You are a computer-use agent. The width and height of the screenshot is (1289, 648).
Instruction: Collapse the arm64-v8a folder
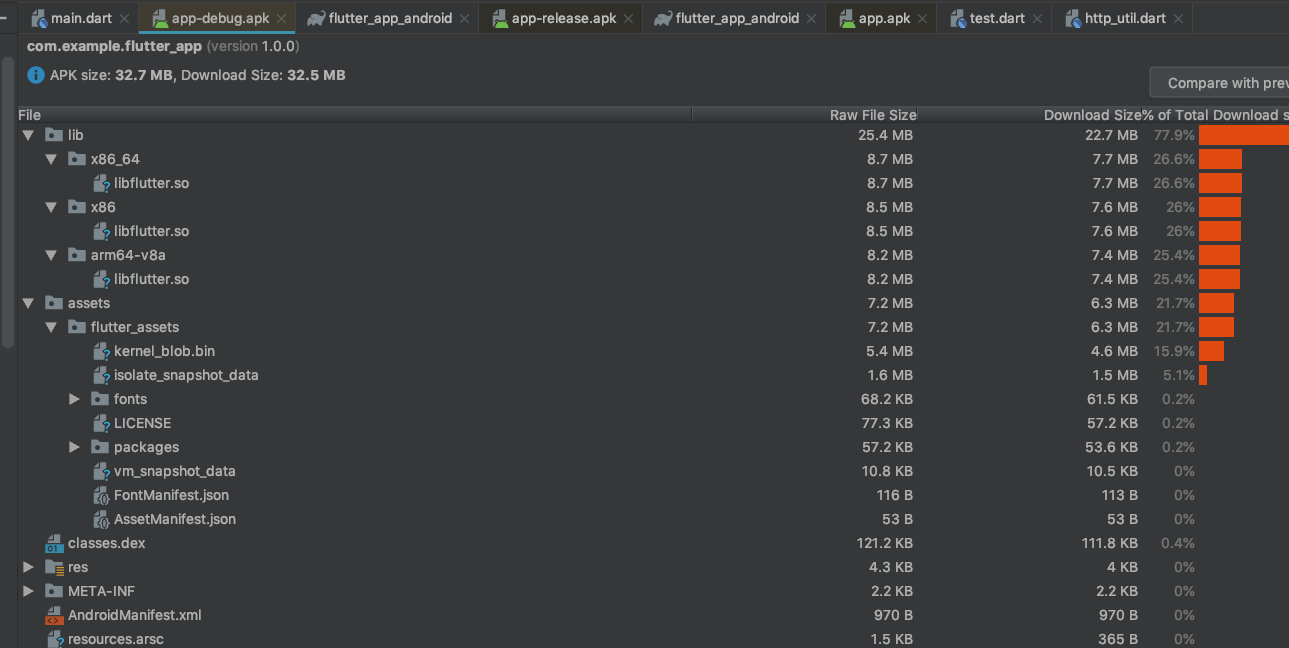(51, 255)
